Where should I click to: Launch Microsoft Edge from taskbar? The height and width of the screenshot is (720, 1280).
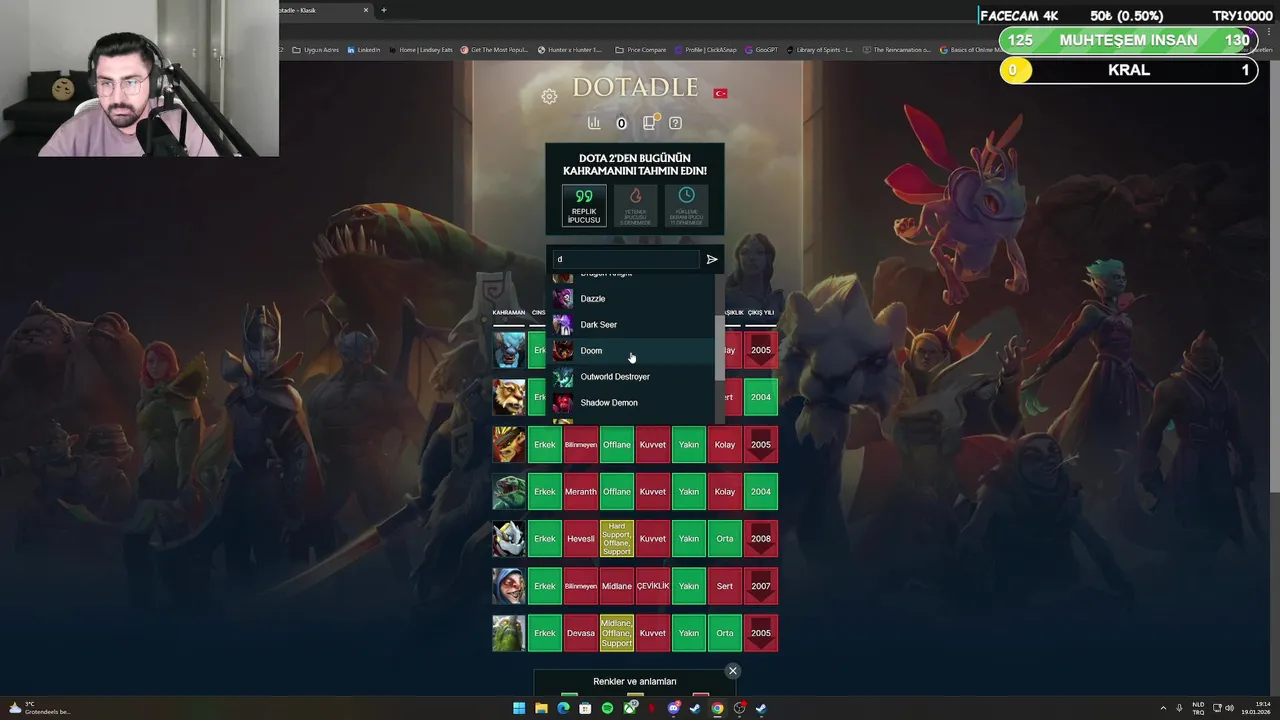click(563, 708)
